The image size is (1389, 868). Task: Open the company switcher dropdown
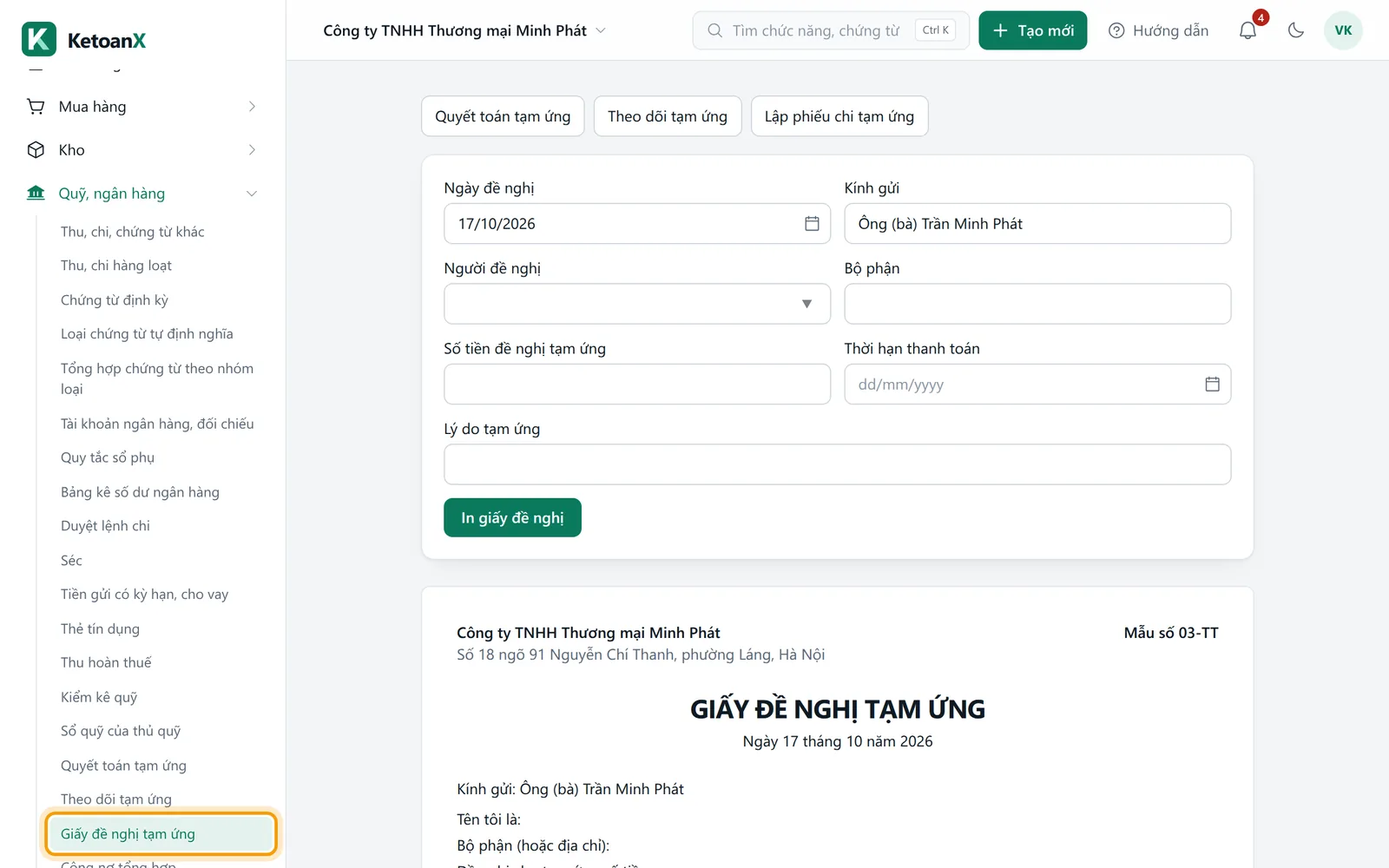coord(464,30)
